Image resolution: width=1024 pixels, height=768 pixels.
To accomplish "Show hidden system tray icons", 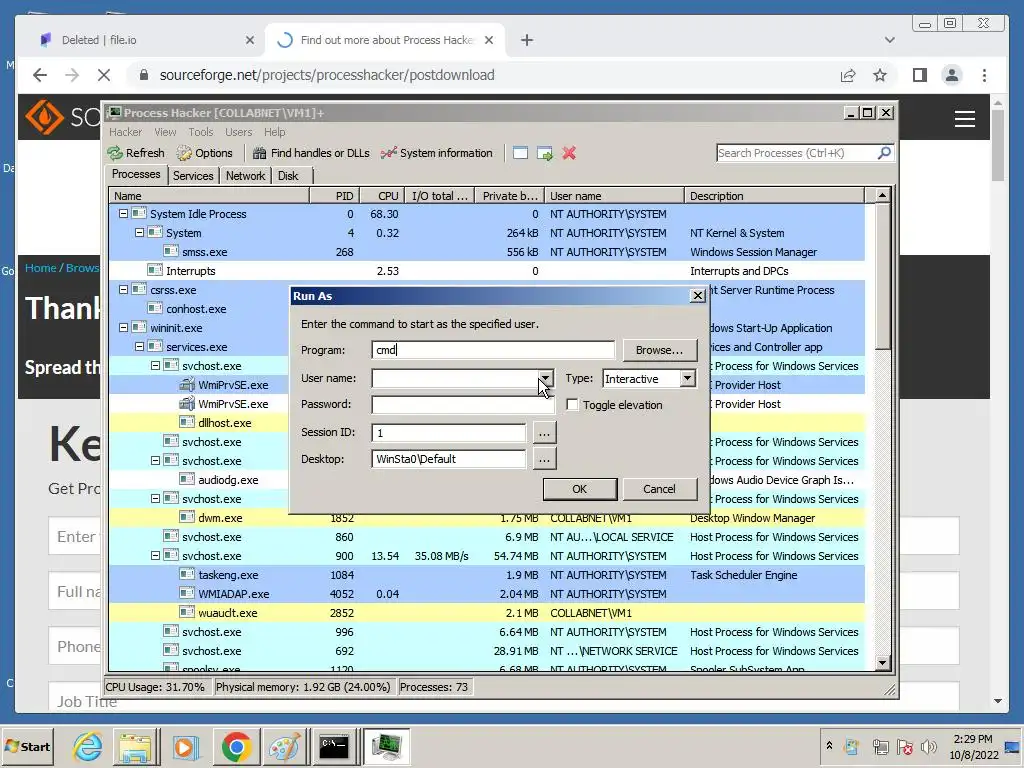I will (829, 745).
